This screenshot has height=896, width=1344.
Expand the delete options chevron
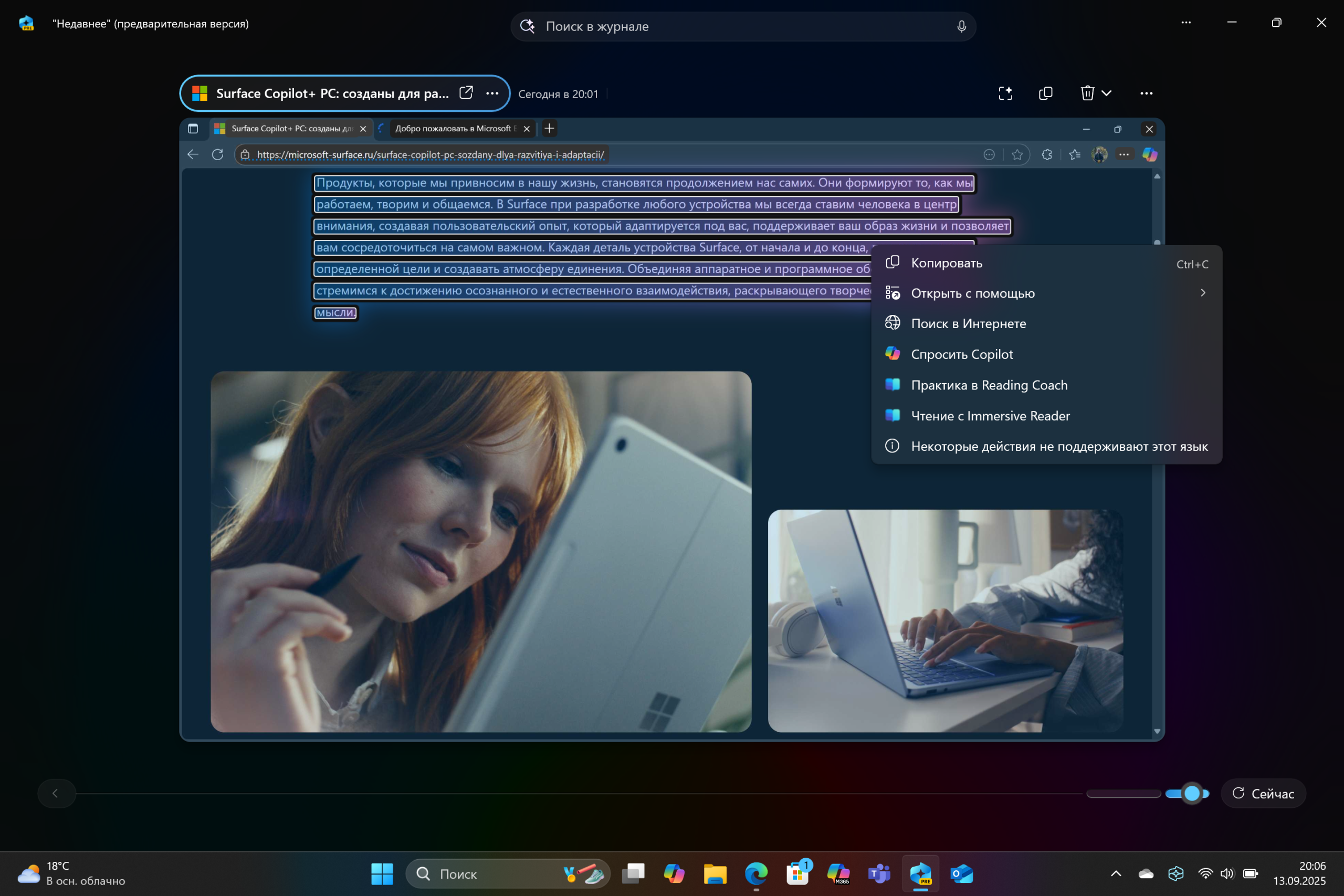(1106, 93)
